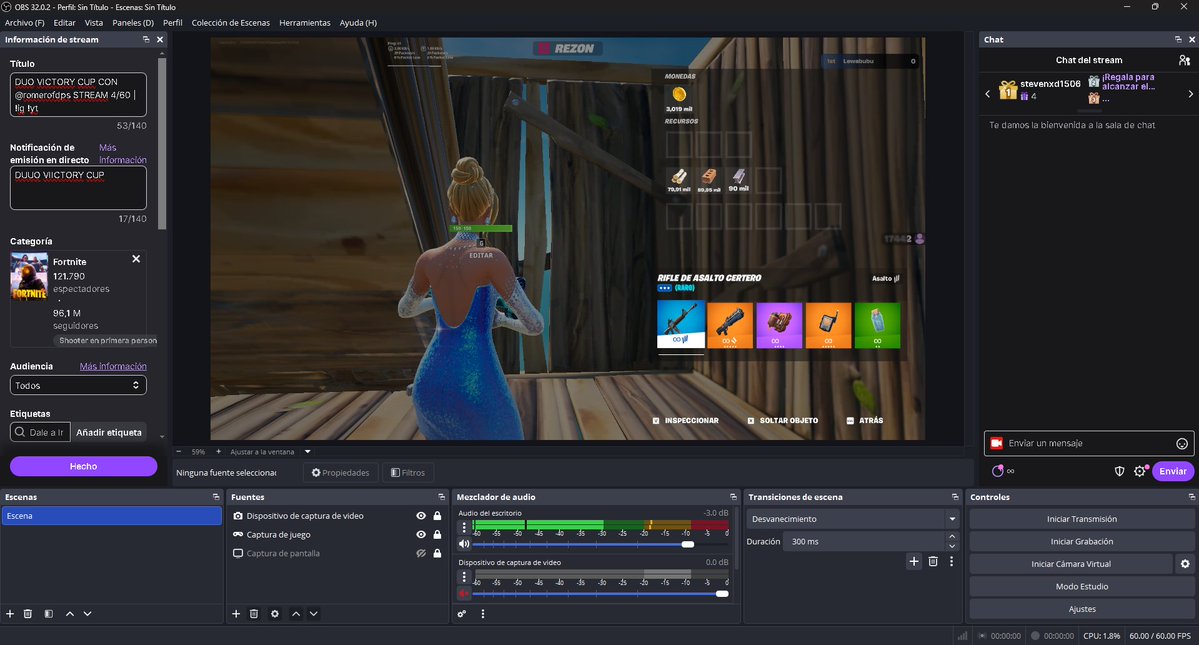
Task: Open Más información link next to Audiencia
Action: tap(113, 367)
